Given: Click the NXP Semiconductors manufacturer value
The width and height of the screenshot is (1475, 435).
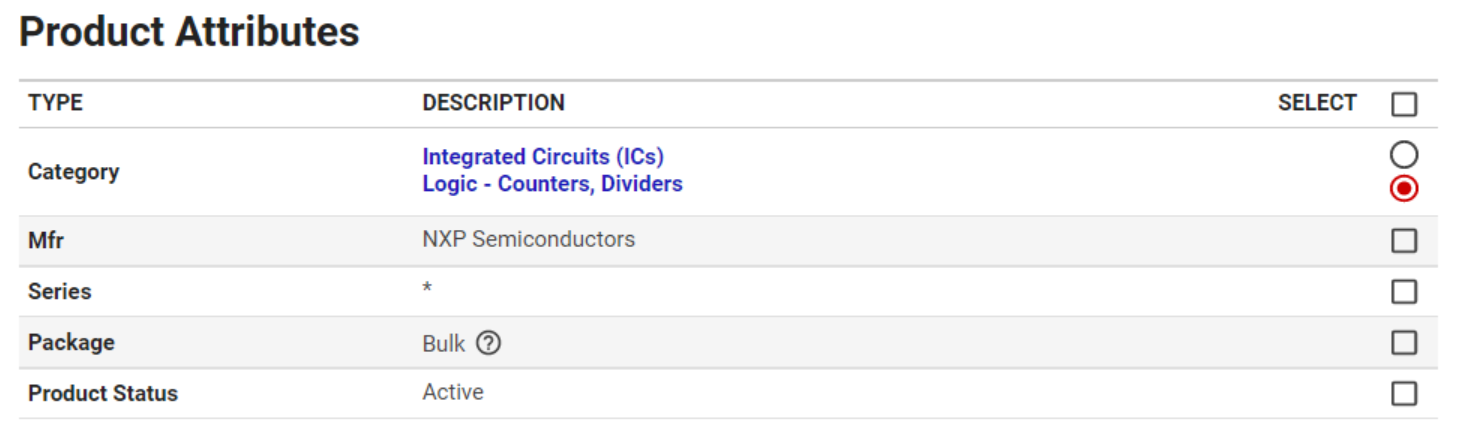Looking at the screenshot, I should [528, 240].
